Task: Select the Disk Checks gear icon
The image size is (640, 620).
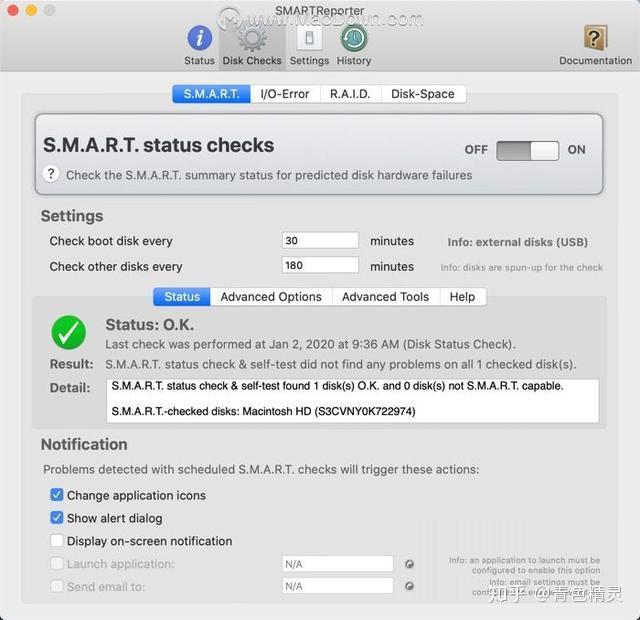Action: [x=252, y=39]
